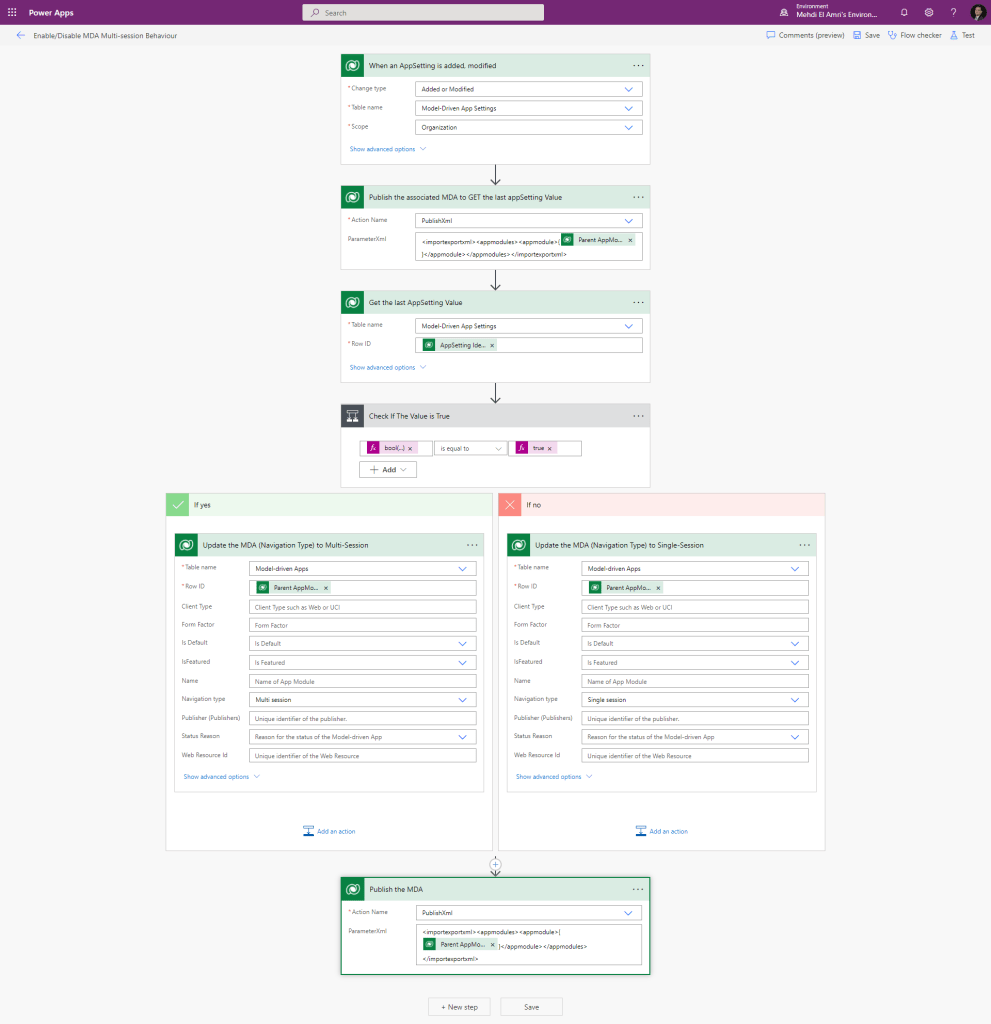Screen dimensions: 991x1024
Task: Open the app launcher waffle icon
Action: point(12,13)
